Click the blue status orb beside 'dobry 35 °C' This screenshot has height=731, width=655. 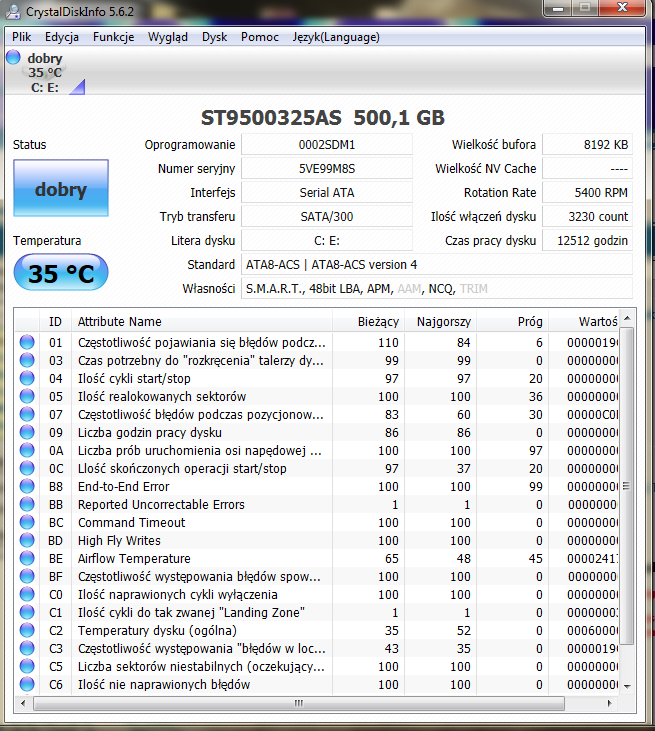pos(14,57)
